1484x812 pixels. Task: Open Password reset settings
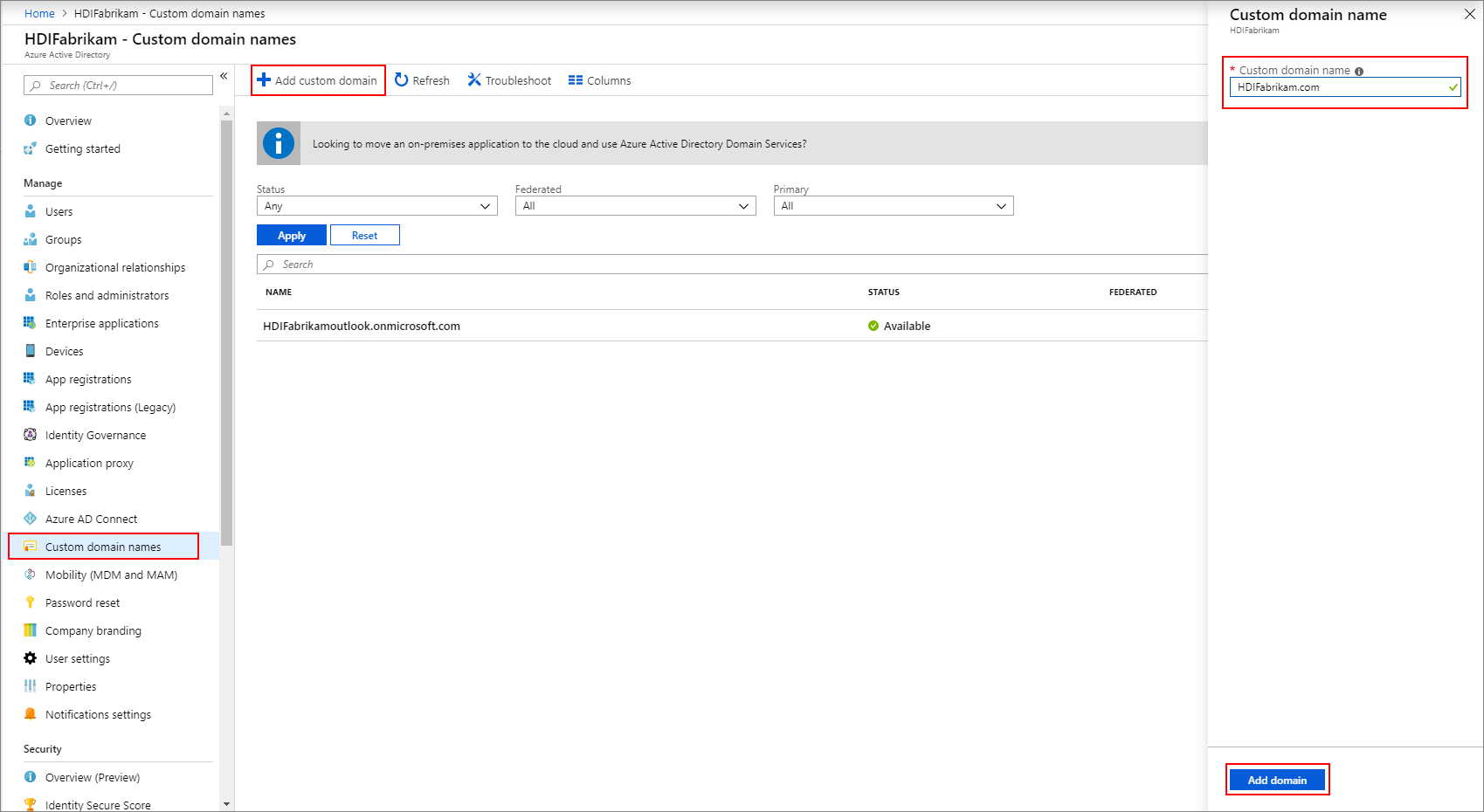point(82,602)
